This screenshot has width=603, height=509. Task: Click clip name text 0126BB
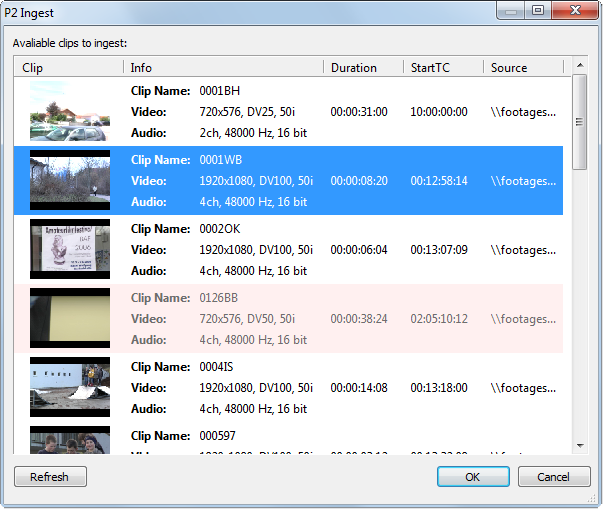click(218, 298)
